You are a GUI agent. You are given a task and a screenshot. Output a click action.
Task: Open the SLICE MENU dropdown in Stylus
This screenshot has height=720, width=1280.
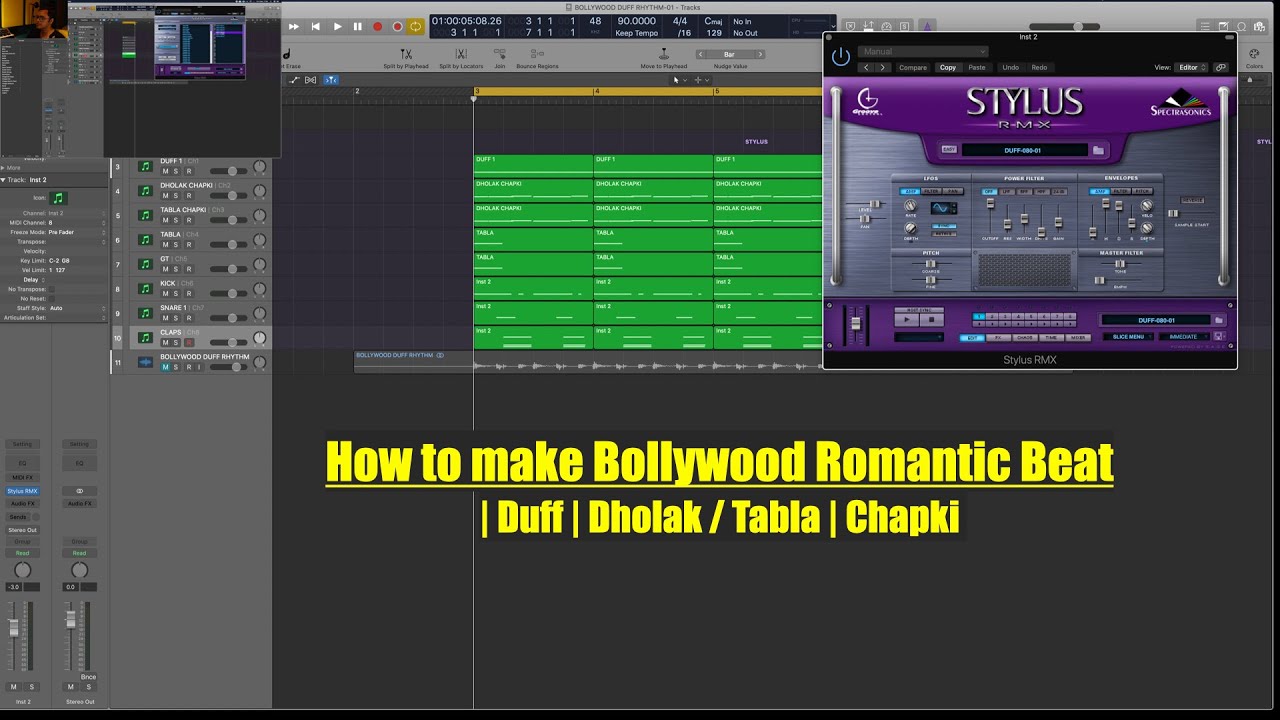pyautogui.click(x=1129, y=337)
